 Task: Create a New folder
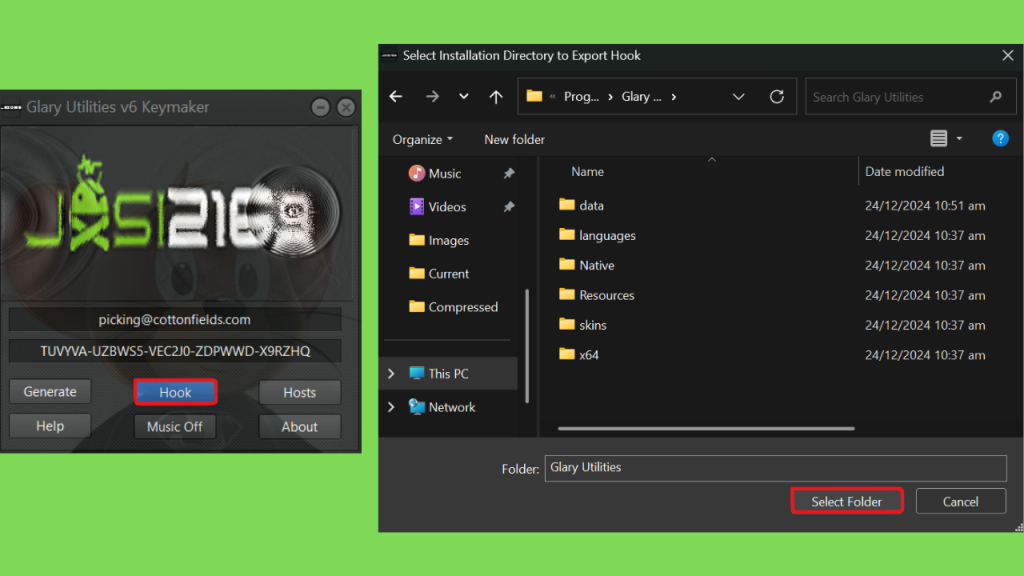515,139
